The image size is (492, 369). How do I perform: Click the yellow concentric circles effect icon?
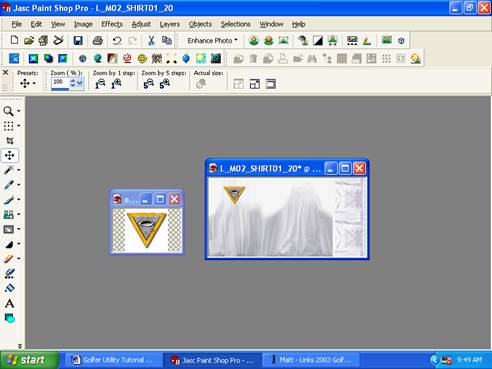tap(142, 59)
